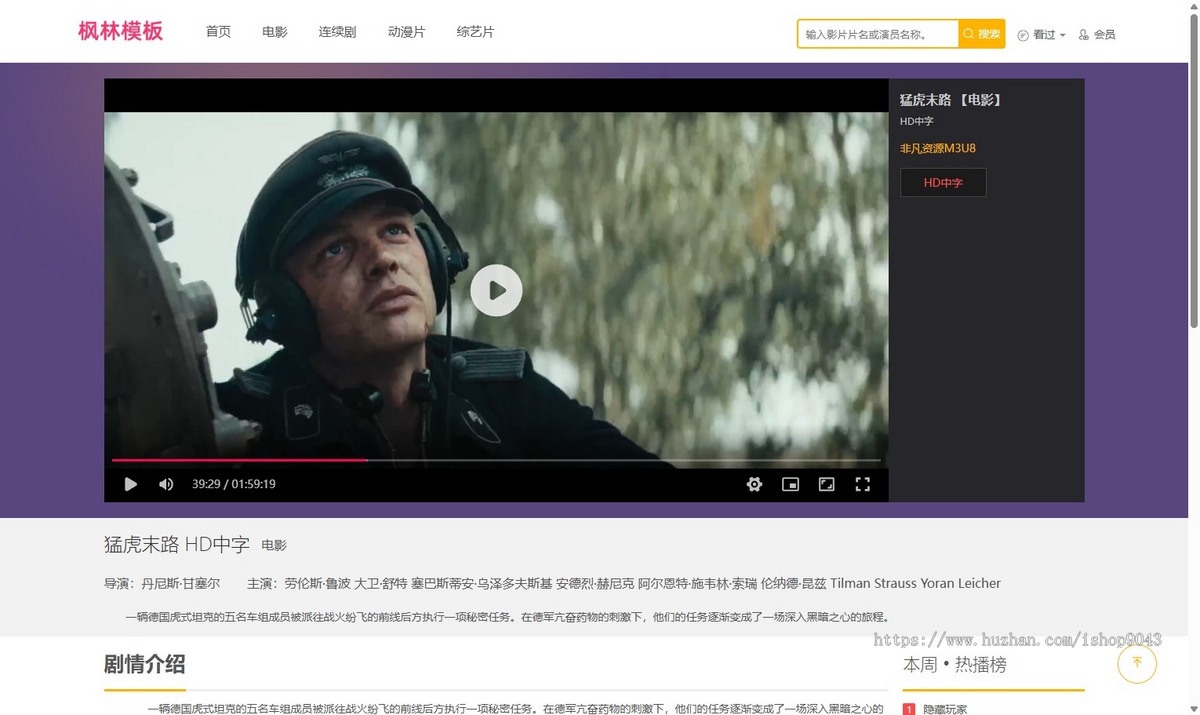Click the watched-history clock icon
The image size is (1200, 715).
(x=1023, y=35)
